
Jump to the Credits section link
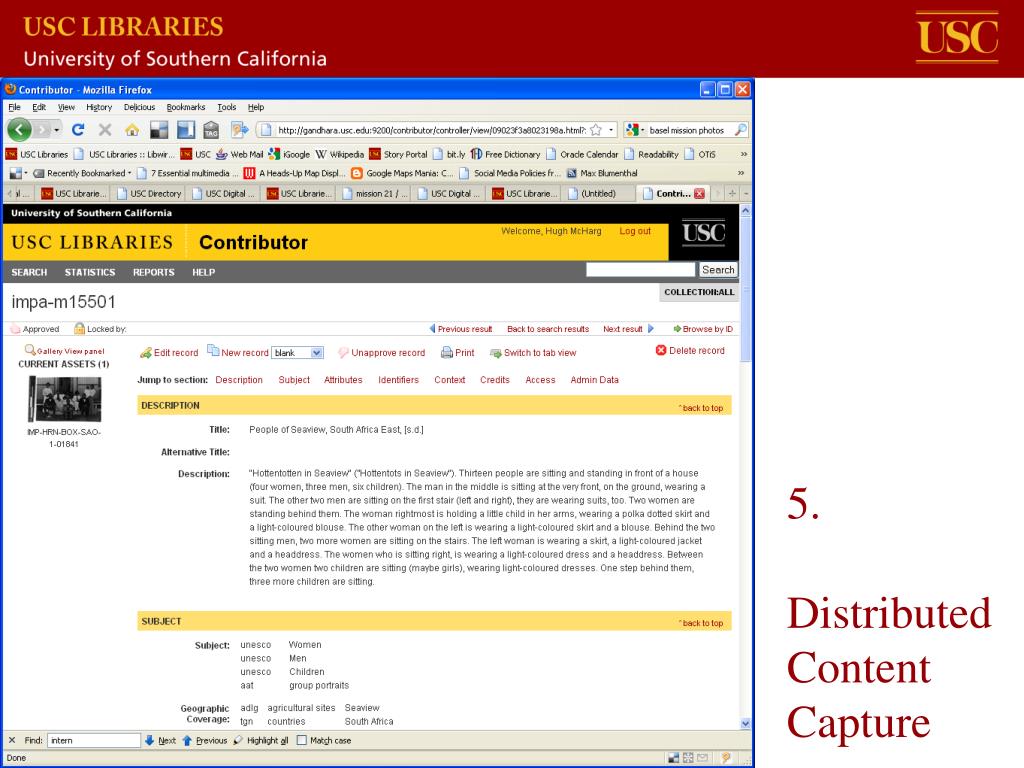click(494, 379)
